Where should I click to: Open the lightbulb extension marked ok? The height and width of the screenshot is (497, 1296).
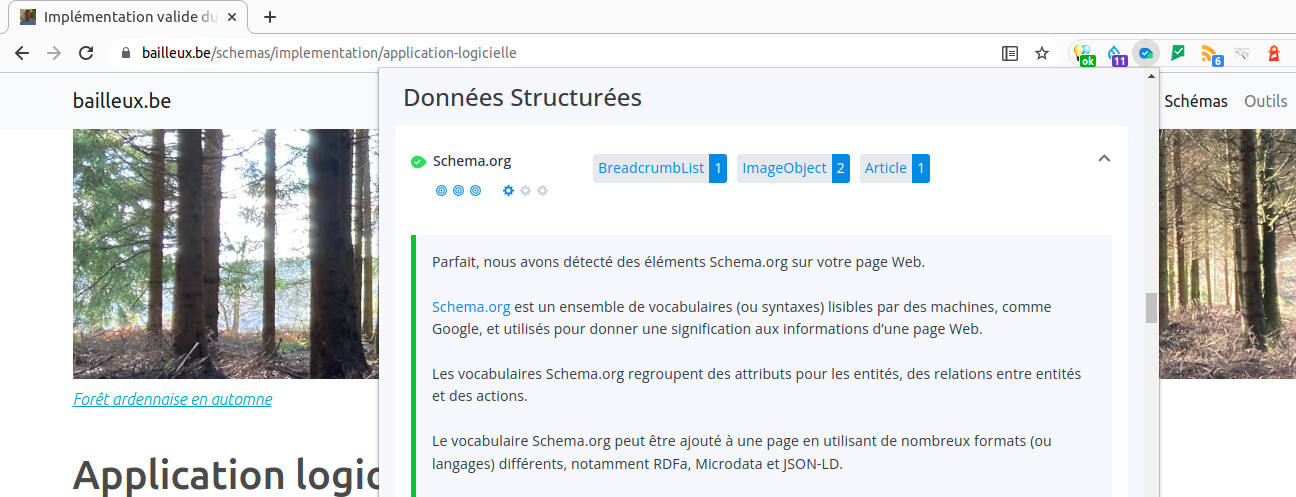click(1083, 55)
